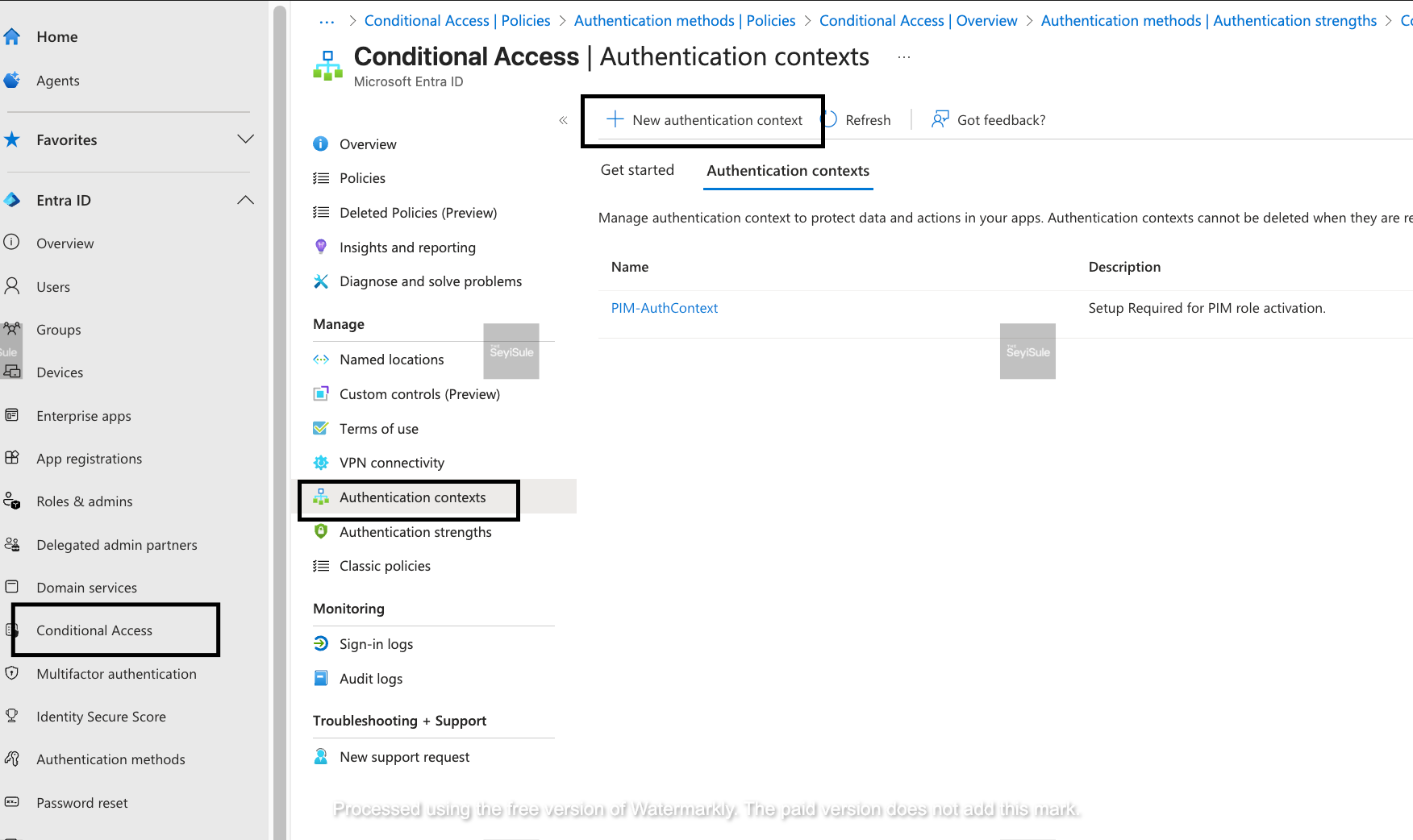Go to Authentication methods | Authentication strengths breadcrumb
The width and height of the screenshot is (1413, 840).
(1209, 21)
